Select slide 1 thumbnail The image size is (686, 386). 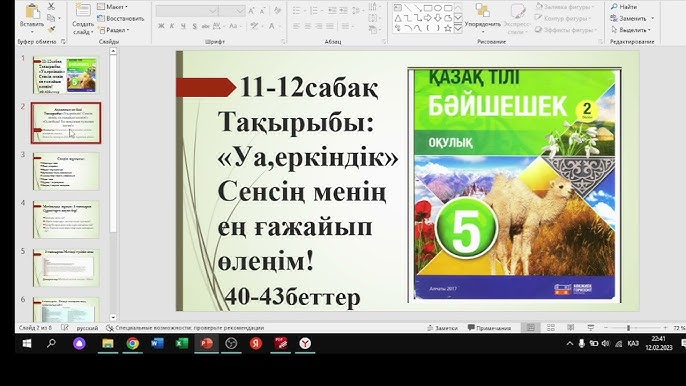(x=66, y=74)
